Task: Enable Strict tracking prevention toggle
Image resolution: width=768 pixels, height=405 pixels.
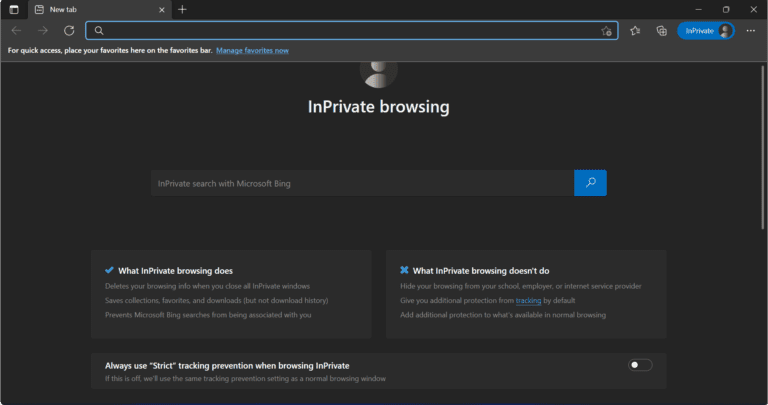Action: click(639, 365)
